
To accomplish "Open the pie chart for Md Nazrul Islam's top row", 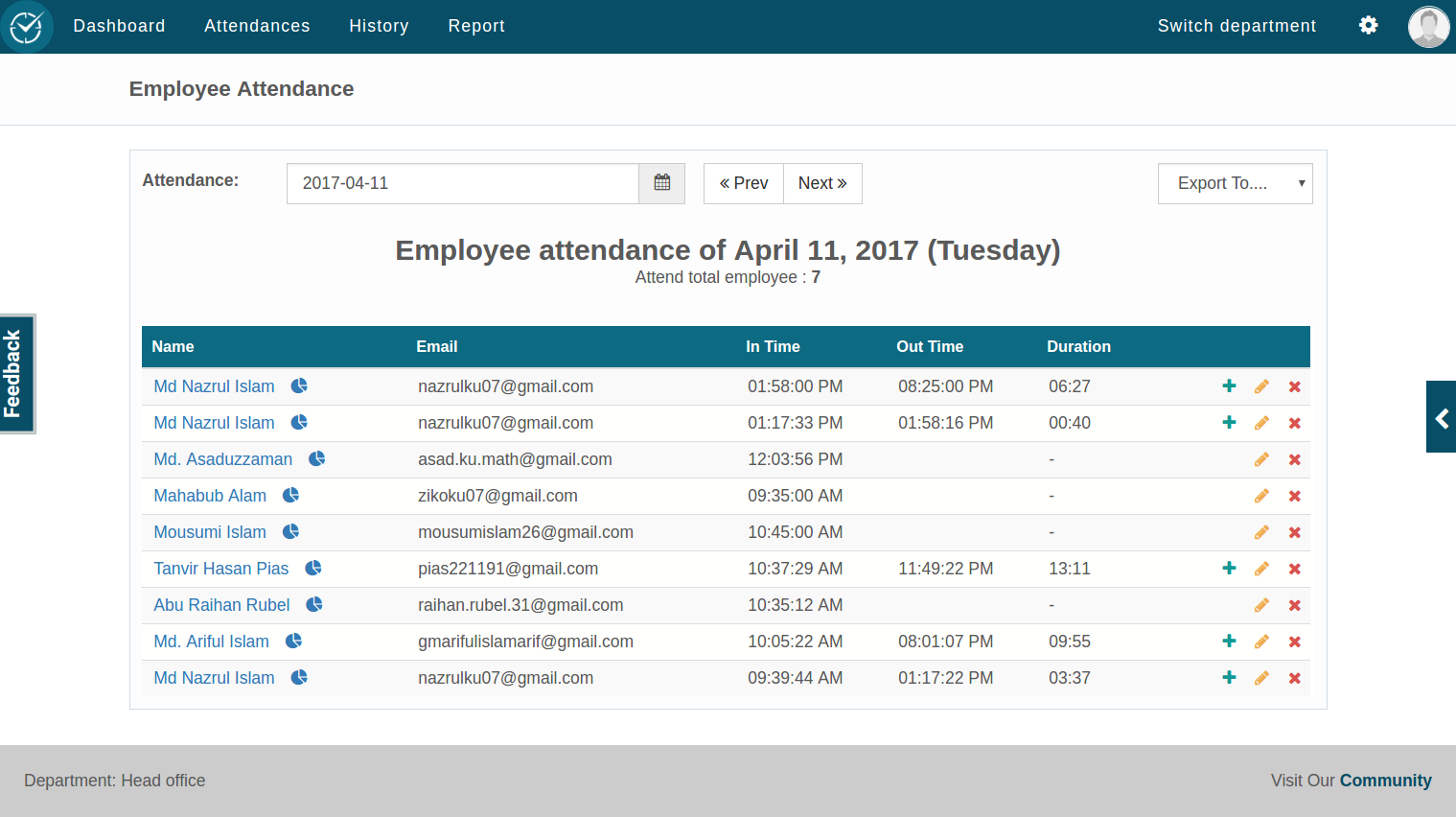I will [x=298, y=385].
